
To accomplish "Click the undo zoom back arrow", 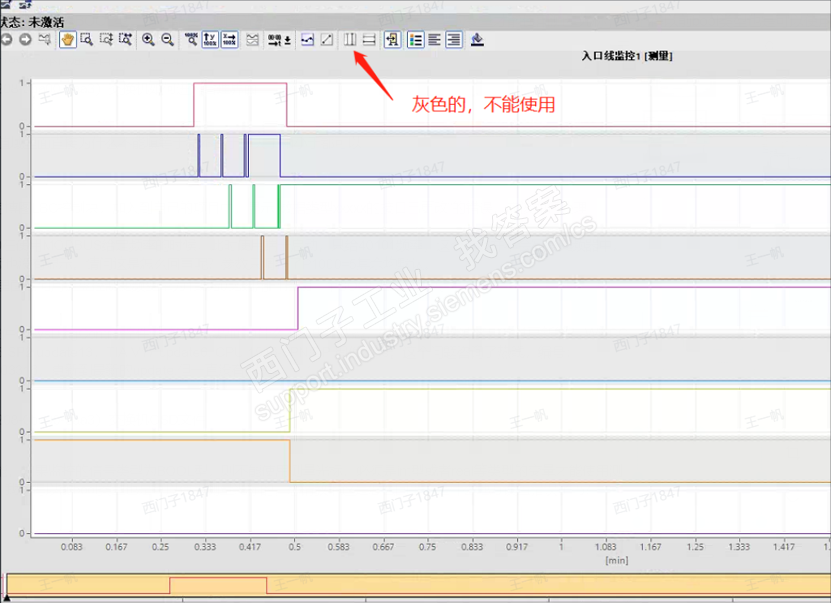I will click(6, 39).
